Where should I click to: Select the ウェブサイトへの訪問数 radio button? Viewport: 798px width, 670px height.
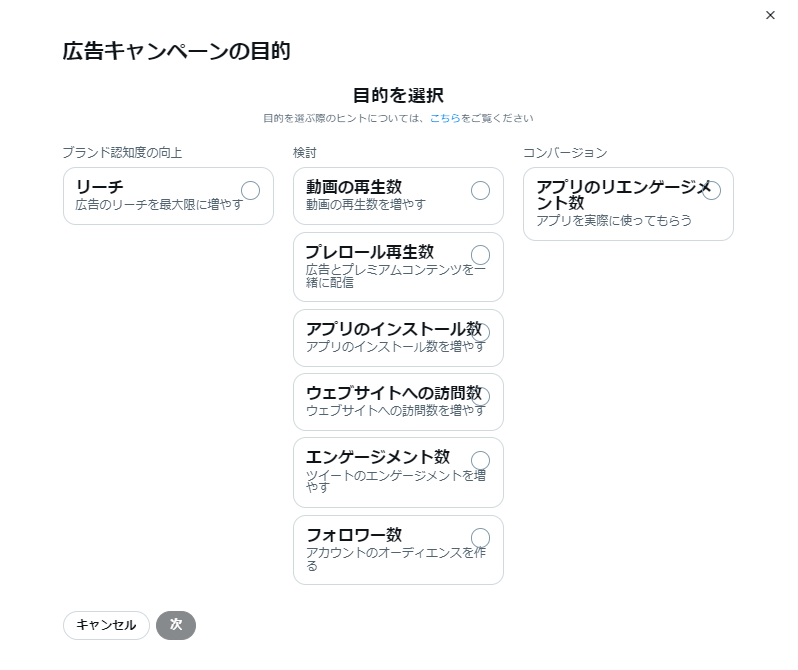click(x=480, y=397)
